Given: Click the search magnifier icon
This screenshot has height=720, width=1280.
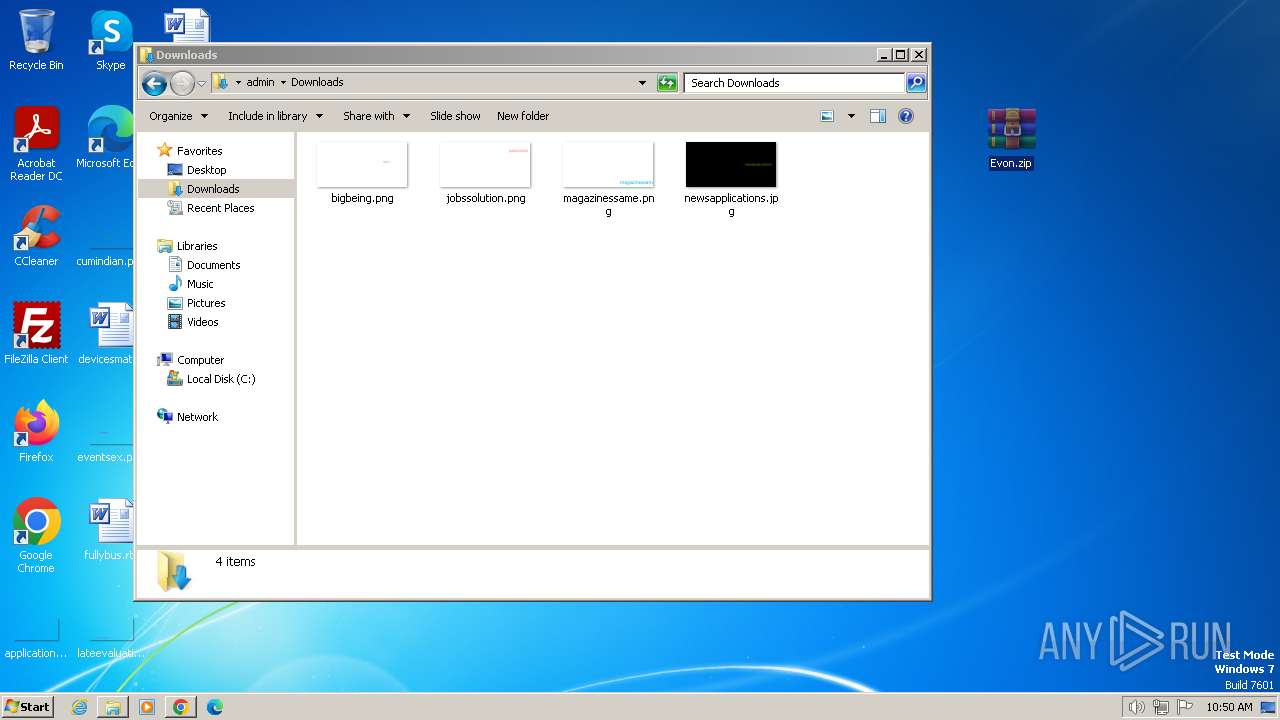Looking at the screenshot, I should coord(915,83).
